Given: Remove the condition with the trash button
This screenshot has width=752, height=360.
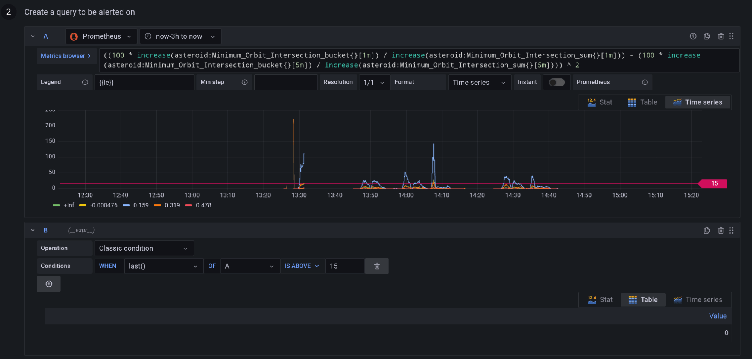Looking at the screenshot, I should coord(376,267).
